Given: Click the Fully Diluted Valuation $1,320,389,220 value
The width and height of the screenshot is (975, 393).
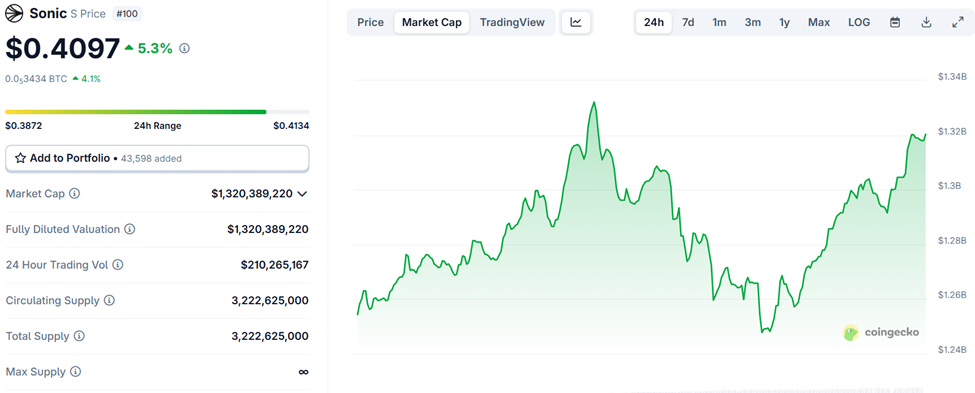Looking at the screenshot, I should [x=268, y=229].
